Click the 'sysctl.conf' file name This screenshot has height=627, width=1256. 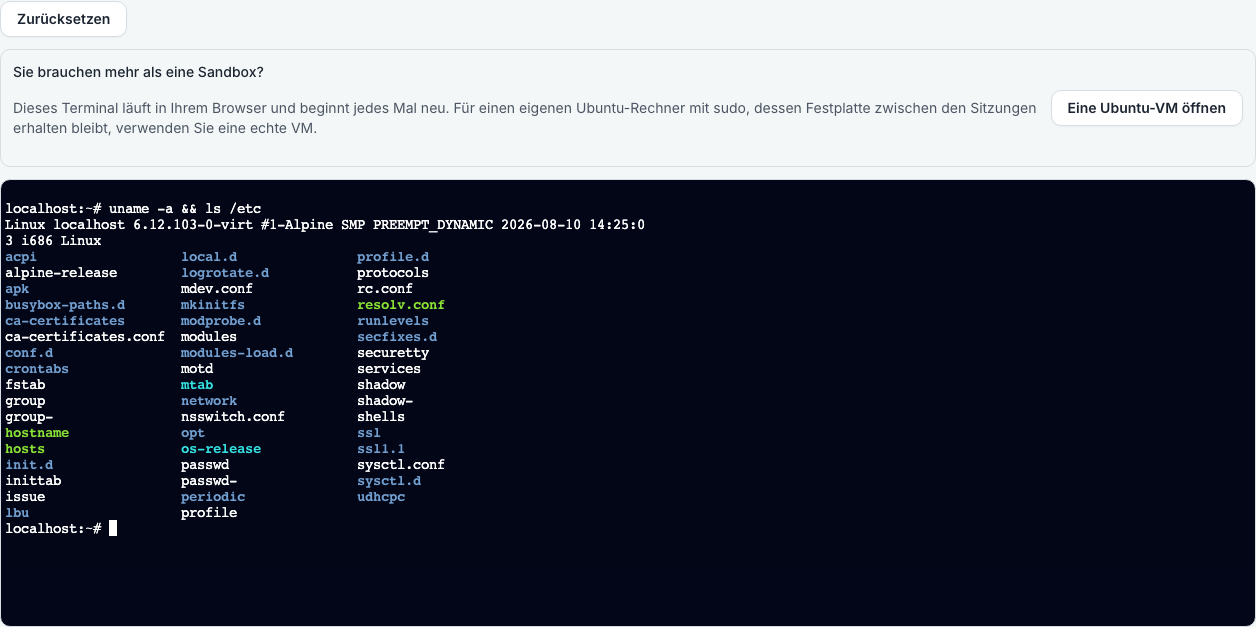pyautogui.click(x=401, y=465)
